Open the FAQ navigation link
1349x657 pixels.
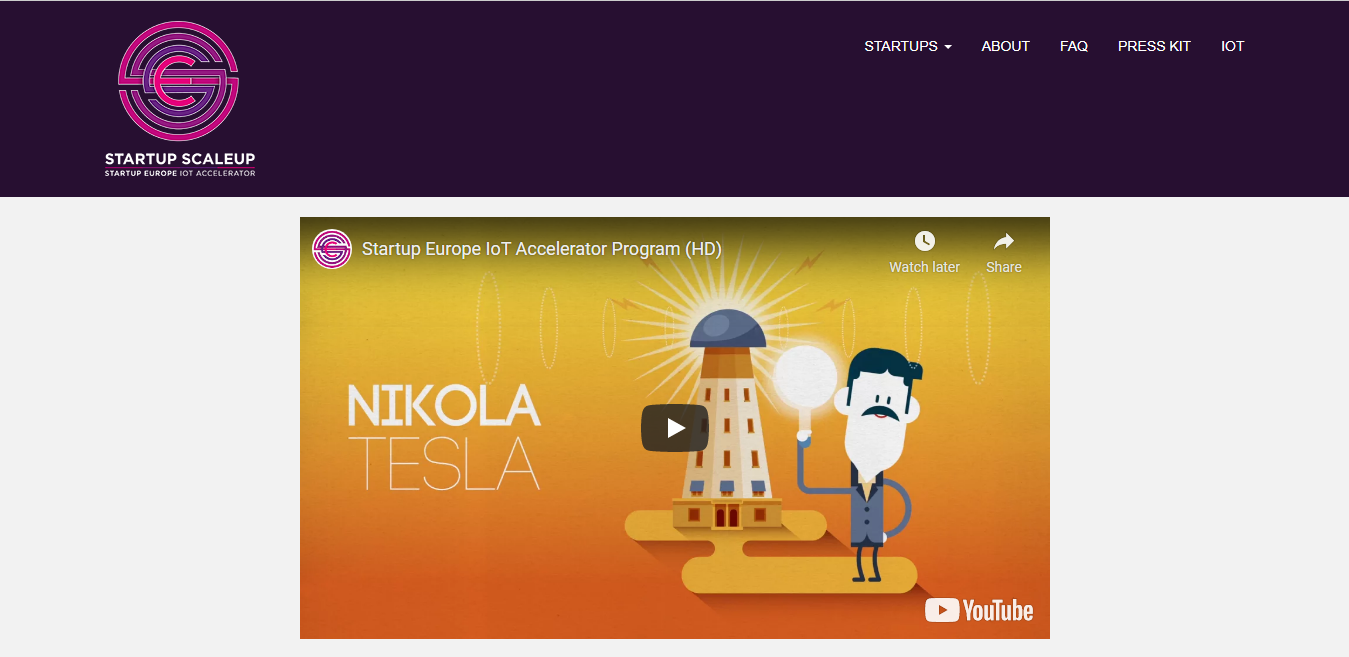tap(1074, 46)
